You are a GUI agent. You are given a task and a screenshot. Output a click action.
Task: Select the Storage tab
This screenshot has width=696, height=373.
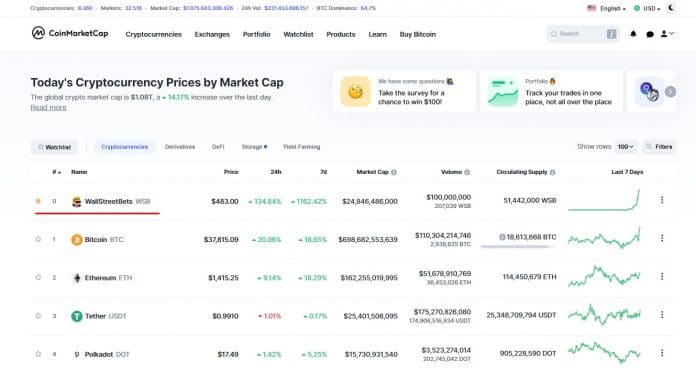[x=254, y=147]
